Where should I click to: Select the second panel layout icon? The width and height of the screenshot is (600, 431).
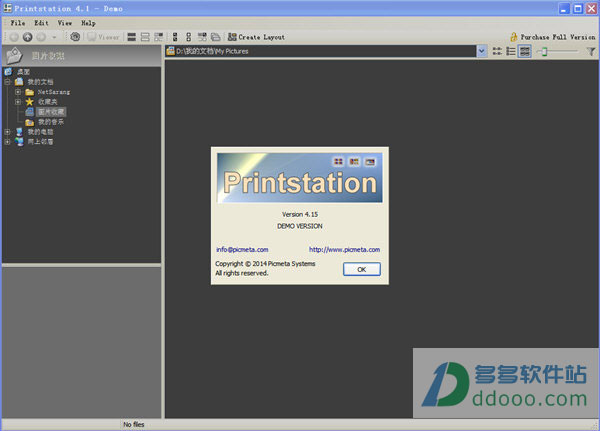[145, 37]
